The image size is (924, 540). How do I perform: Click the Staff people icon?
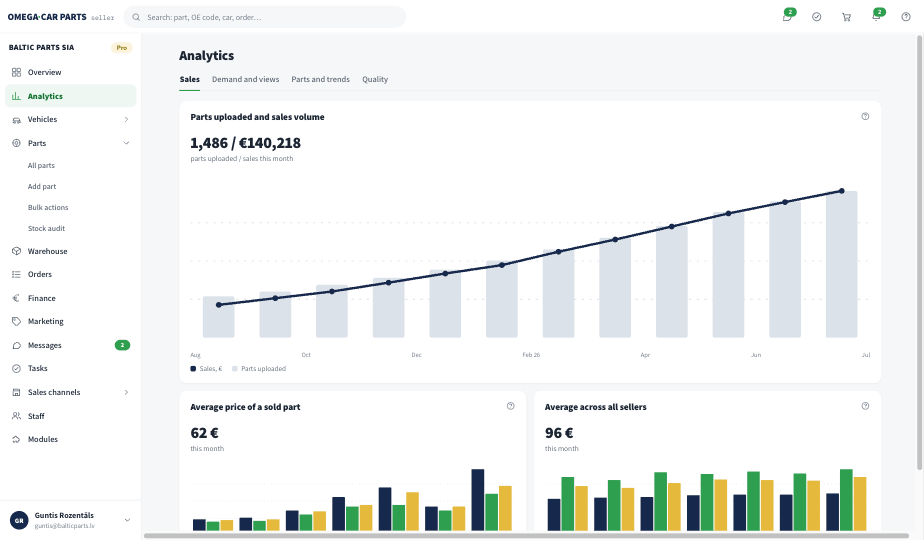pyautogui.click(x=16, y=416)
